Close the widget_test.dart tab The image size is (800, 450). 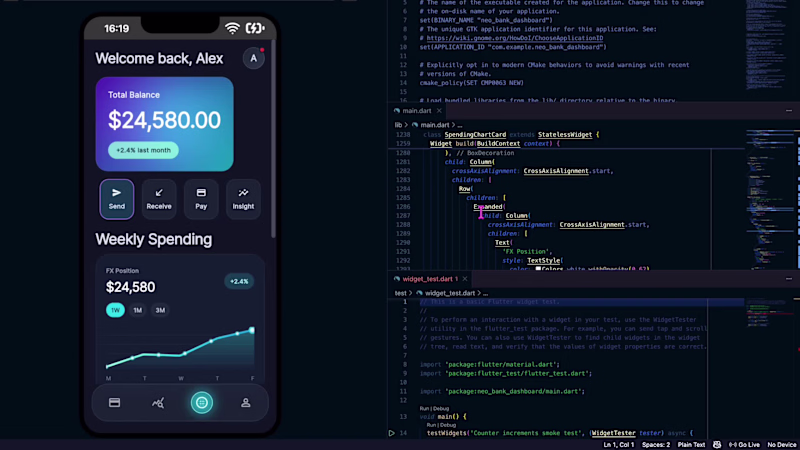pos(465,279)
